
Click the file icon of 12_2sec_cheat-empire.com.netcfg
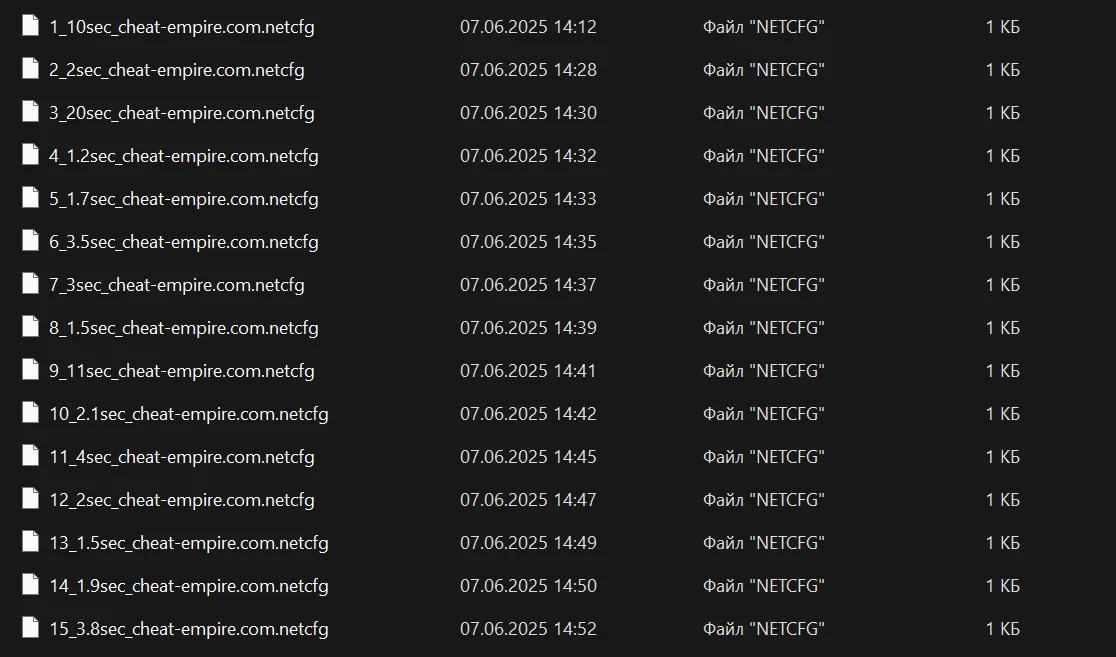click(x=30, y=500)
